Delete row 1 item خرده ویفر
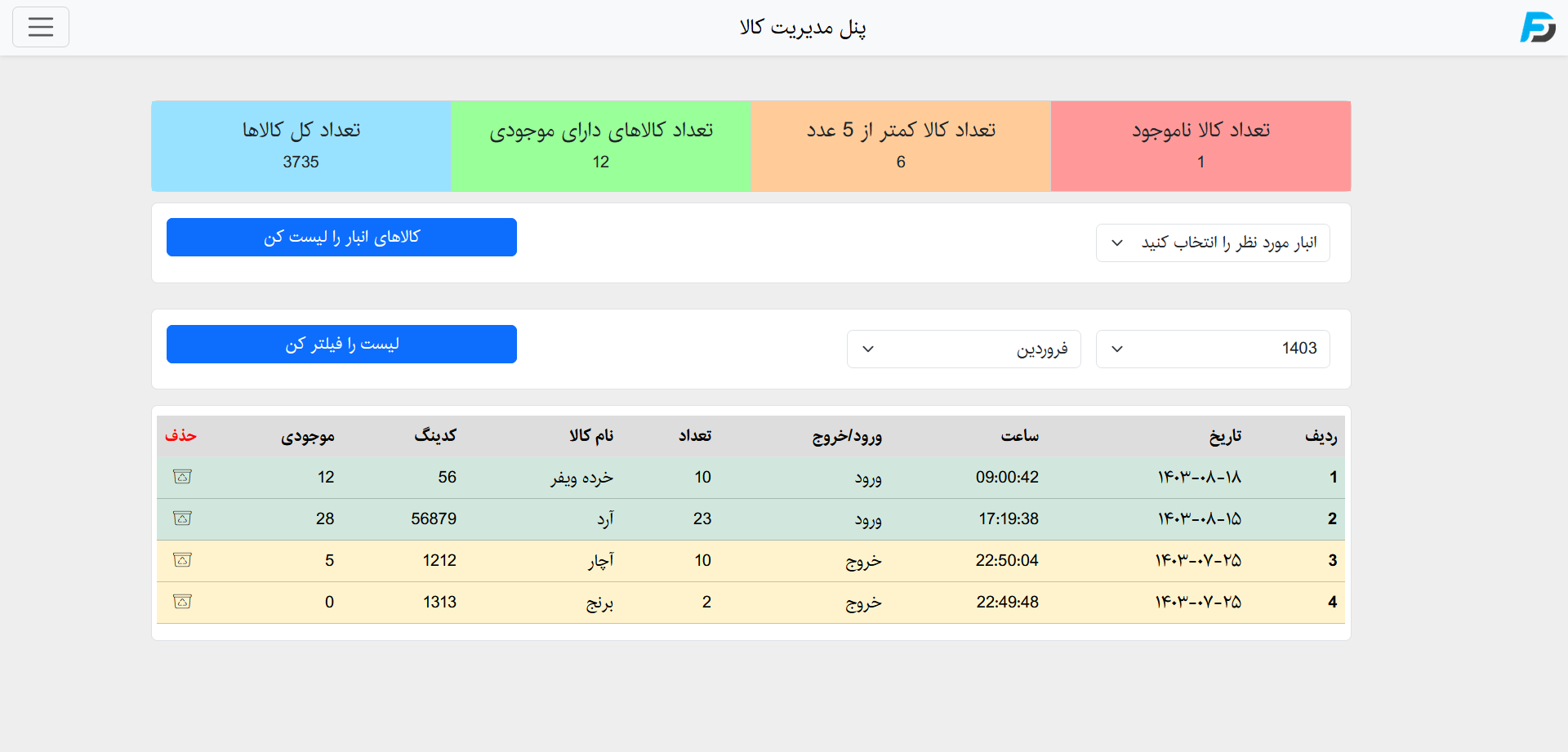This screenshot has width=1568, height=752. 182,477
